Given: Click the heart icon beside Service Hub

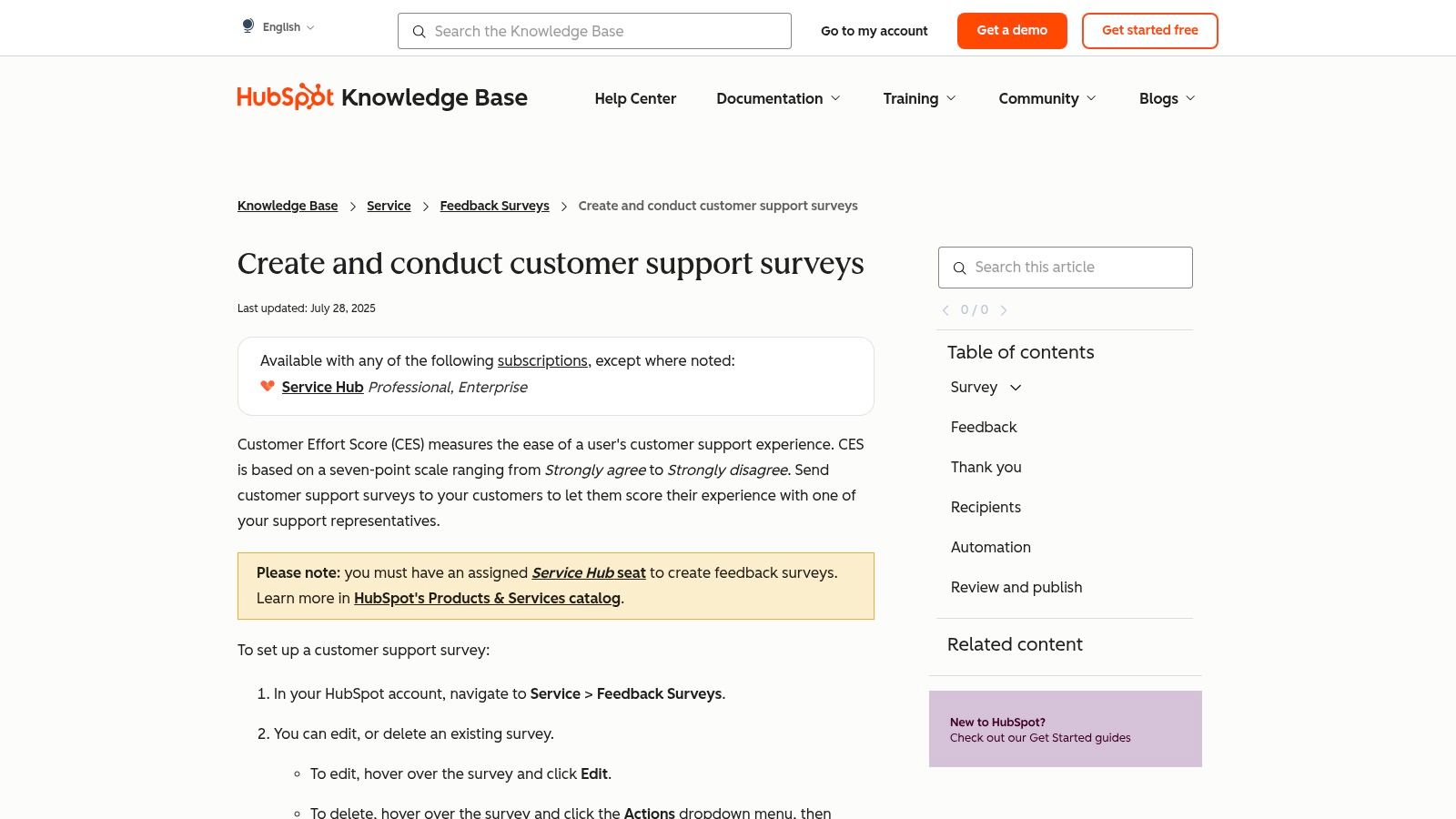Looking at the screenshot, I should (267, 386).
